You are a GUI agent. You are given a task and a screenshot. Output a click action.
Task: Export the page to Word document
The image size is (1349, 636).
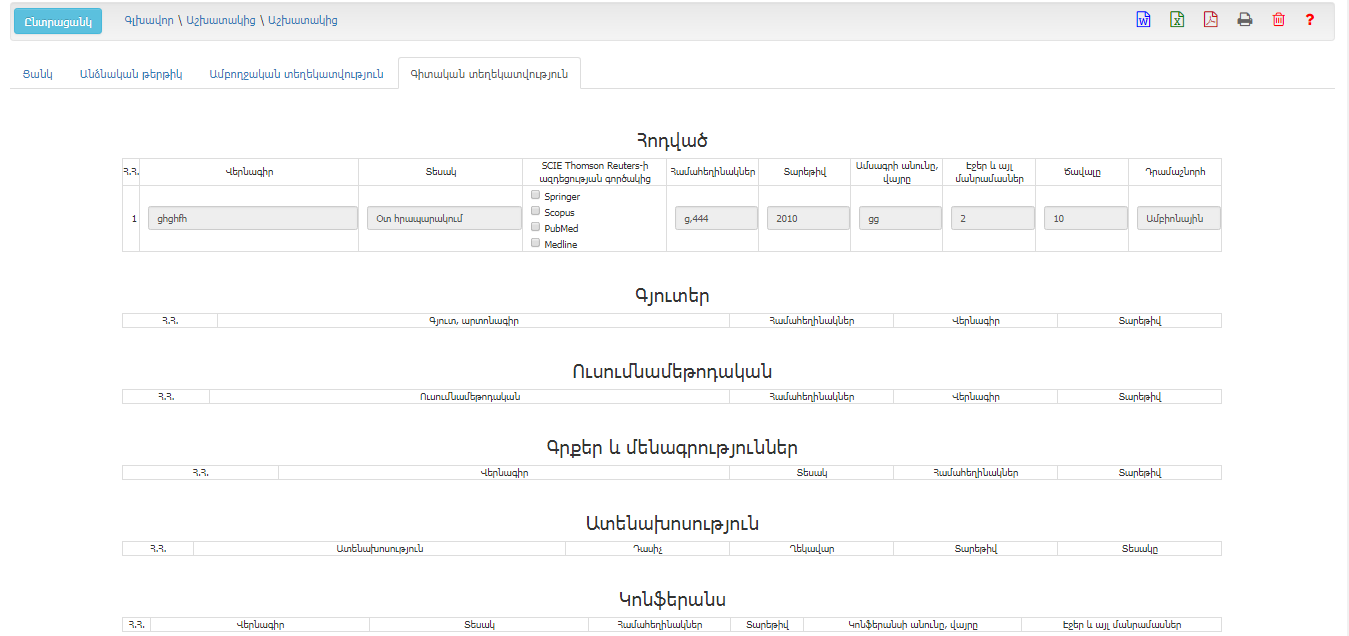1143,20
